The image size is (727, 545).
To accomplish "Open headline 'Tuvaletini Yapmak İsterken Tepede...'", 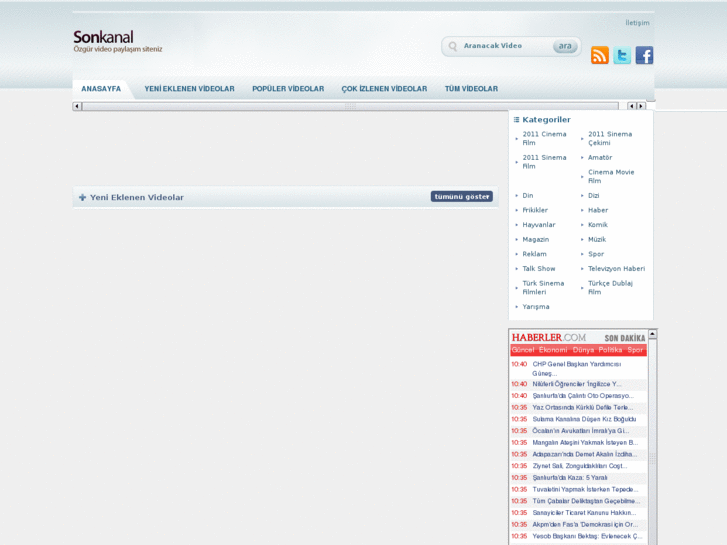I will click(585, 489).
